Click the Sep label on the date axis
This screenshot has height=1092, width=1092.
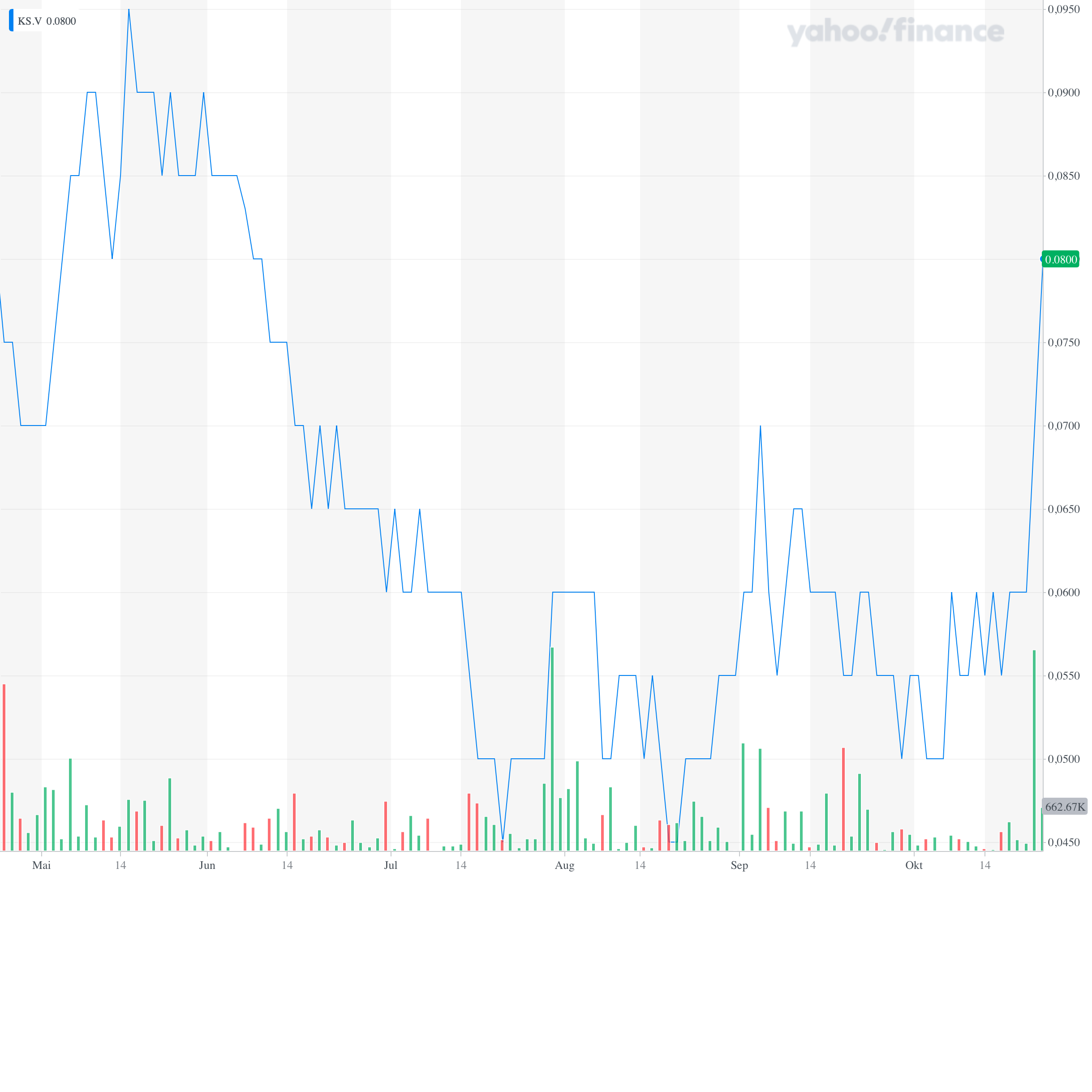point(739,865)
